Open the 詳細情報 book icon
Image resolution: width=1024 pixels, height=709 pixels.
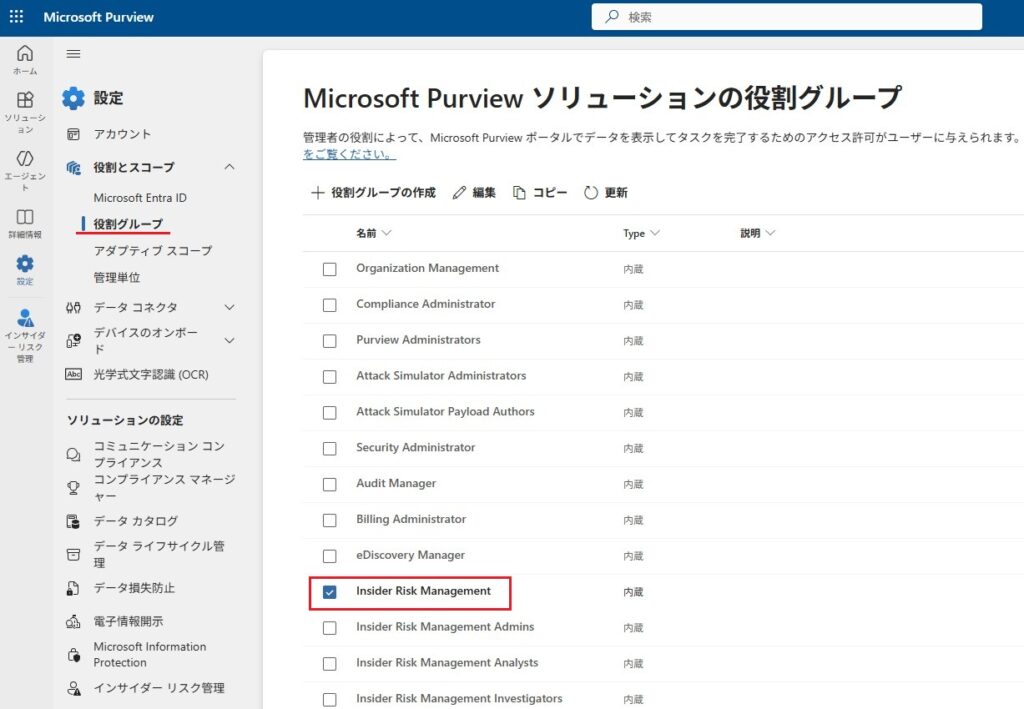(25, 217)
